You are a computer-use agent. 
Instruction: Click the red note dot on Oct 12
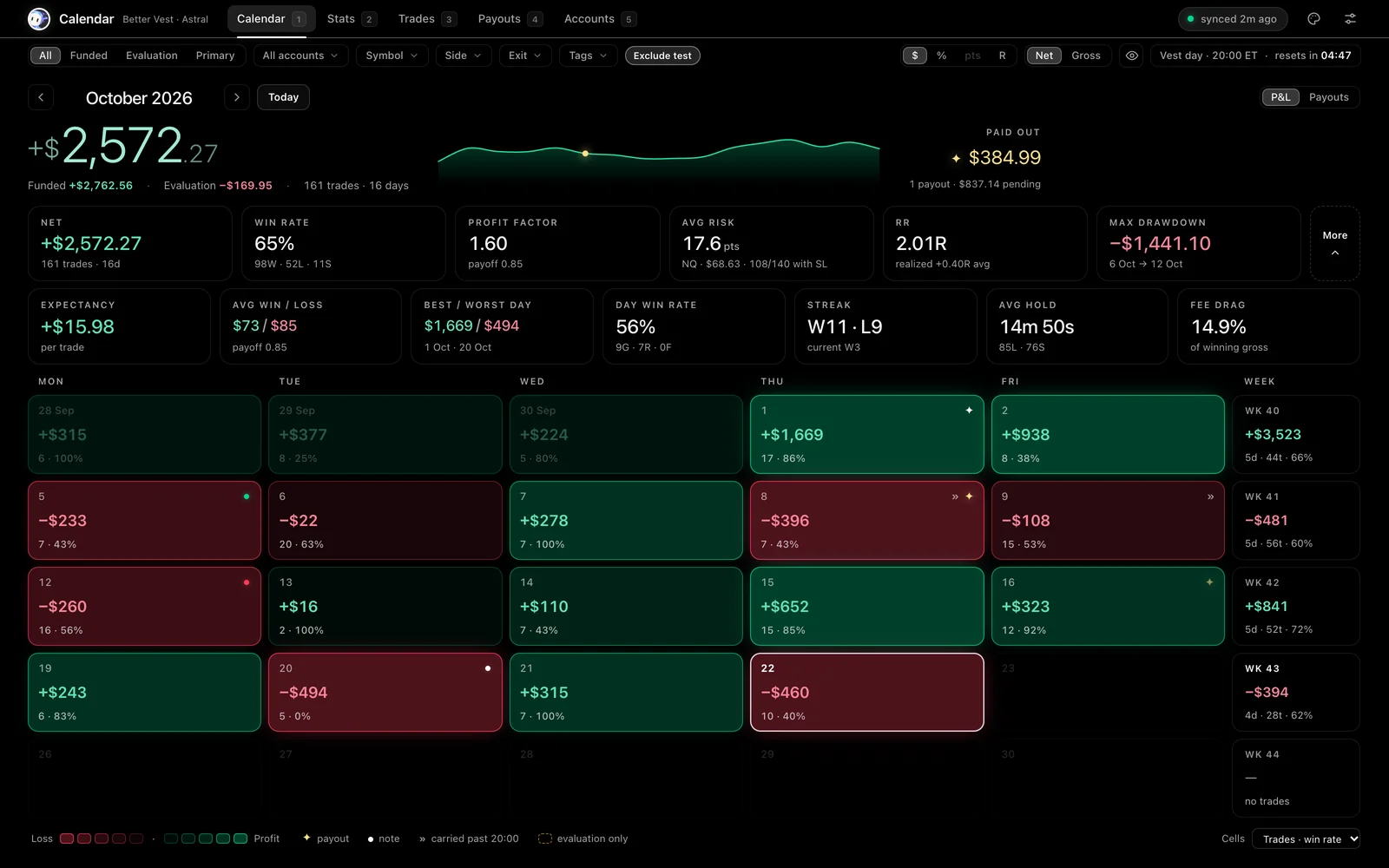(247, 582)
